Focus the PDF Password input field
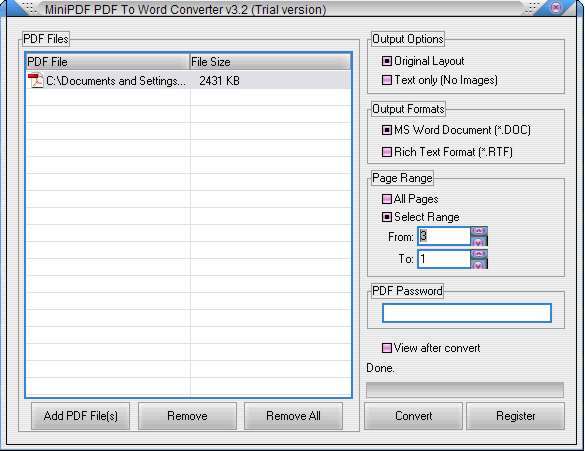 (467, 313)
